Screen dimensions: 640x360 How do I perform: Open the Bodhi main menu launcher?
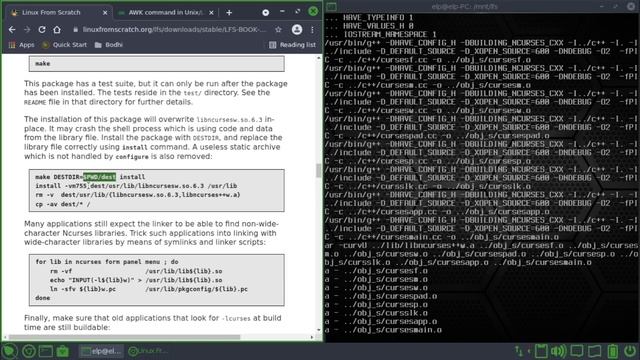(9, 351)
